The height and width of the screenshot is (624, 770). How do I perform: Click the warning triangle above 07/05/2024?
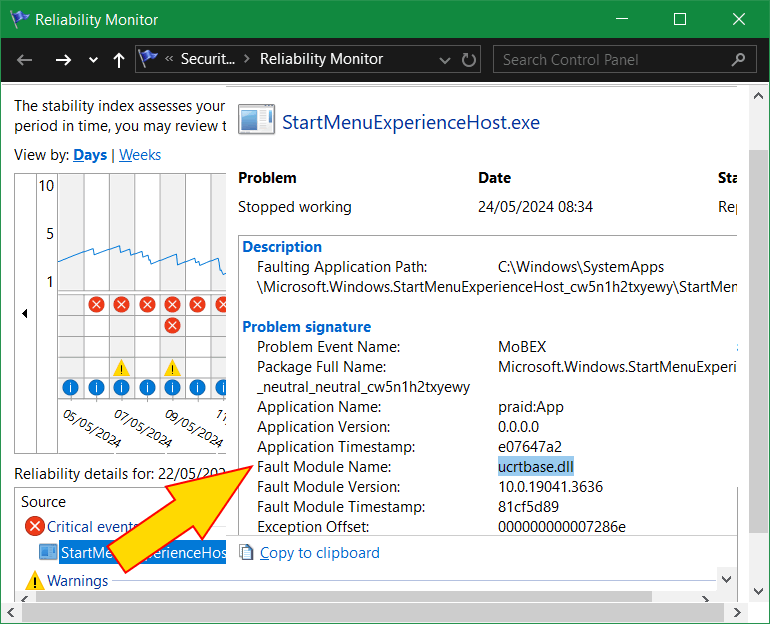[121, 368]
